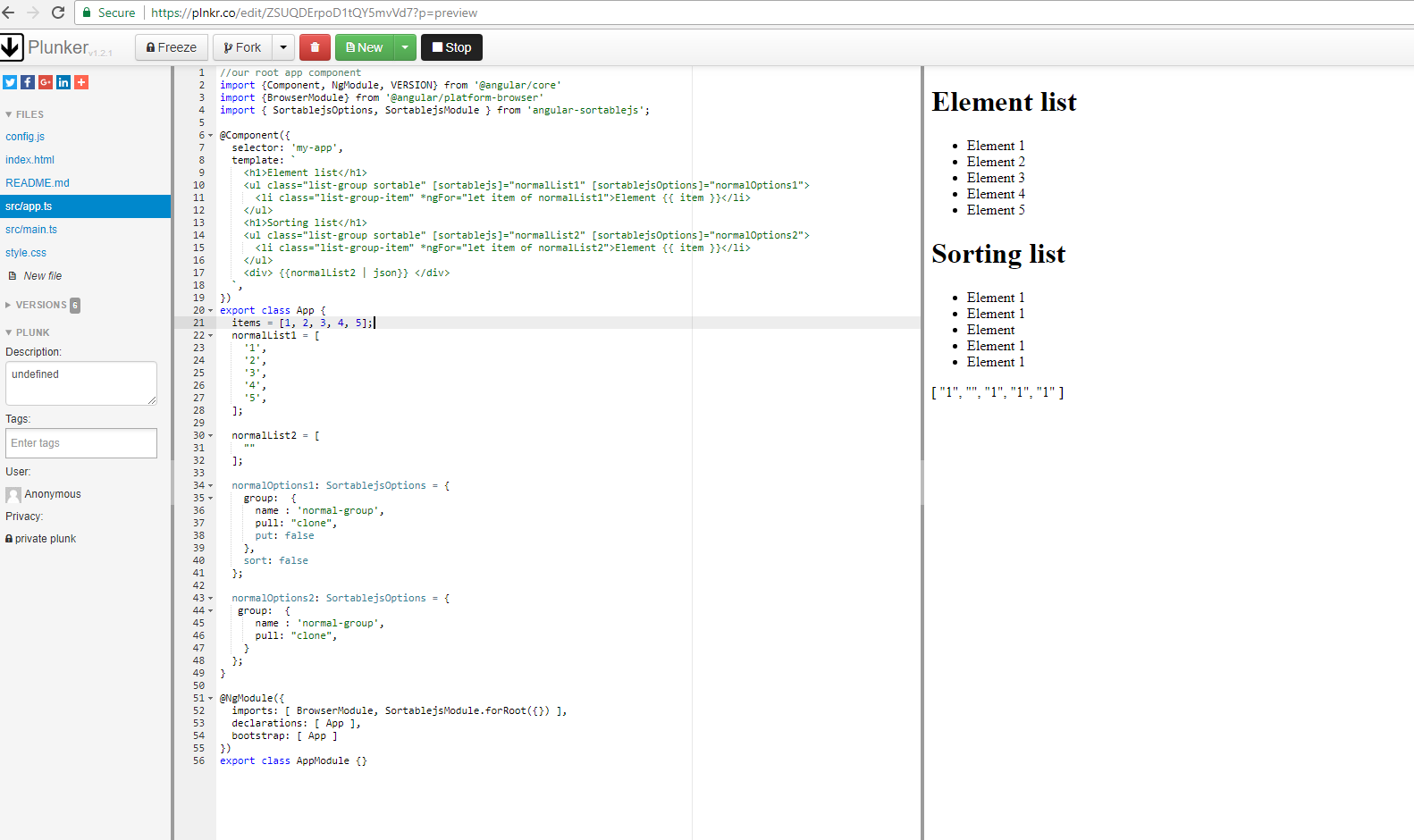Open src/main.ts file
The width and height of the screenshot is (1414, 840).
pyautogui.click(x=31, y=230)
